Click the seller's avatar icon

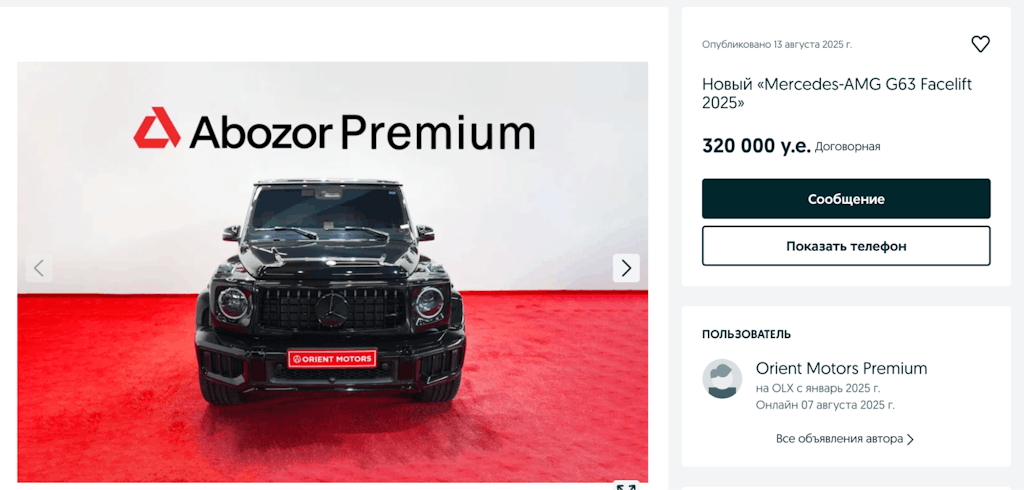coord(722,379)
